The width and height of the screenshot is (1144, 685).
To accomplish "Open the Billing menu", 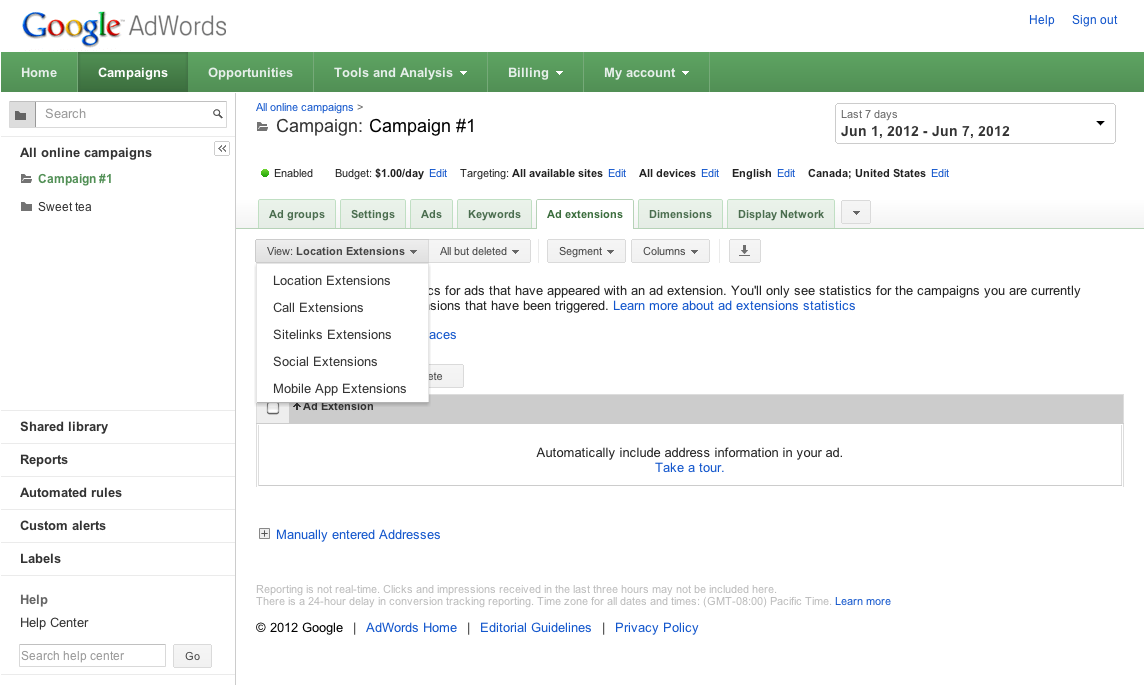I will (535, 72).
